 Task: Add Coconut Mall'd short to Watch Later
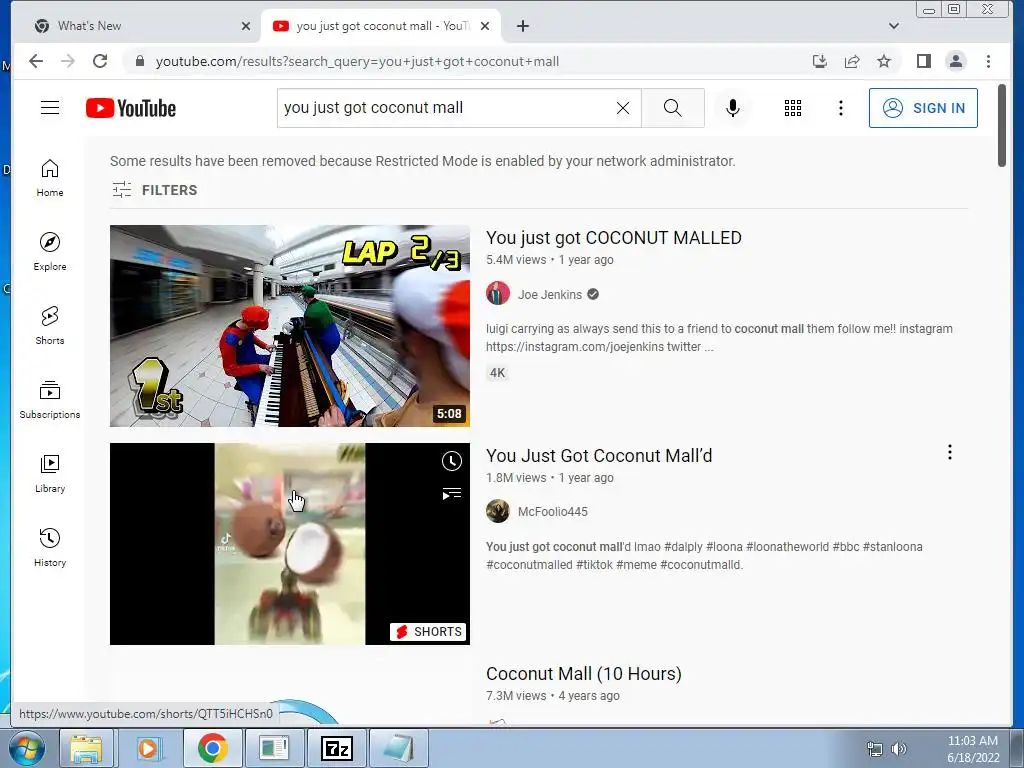(451, 461)
